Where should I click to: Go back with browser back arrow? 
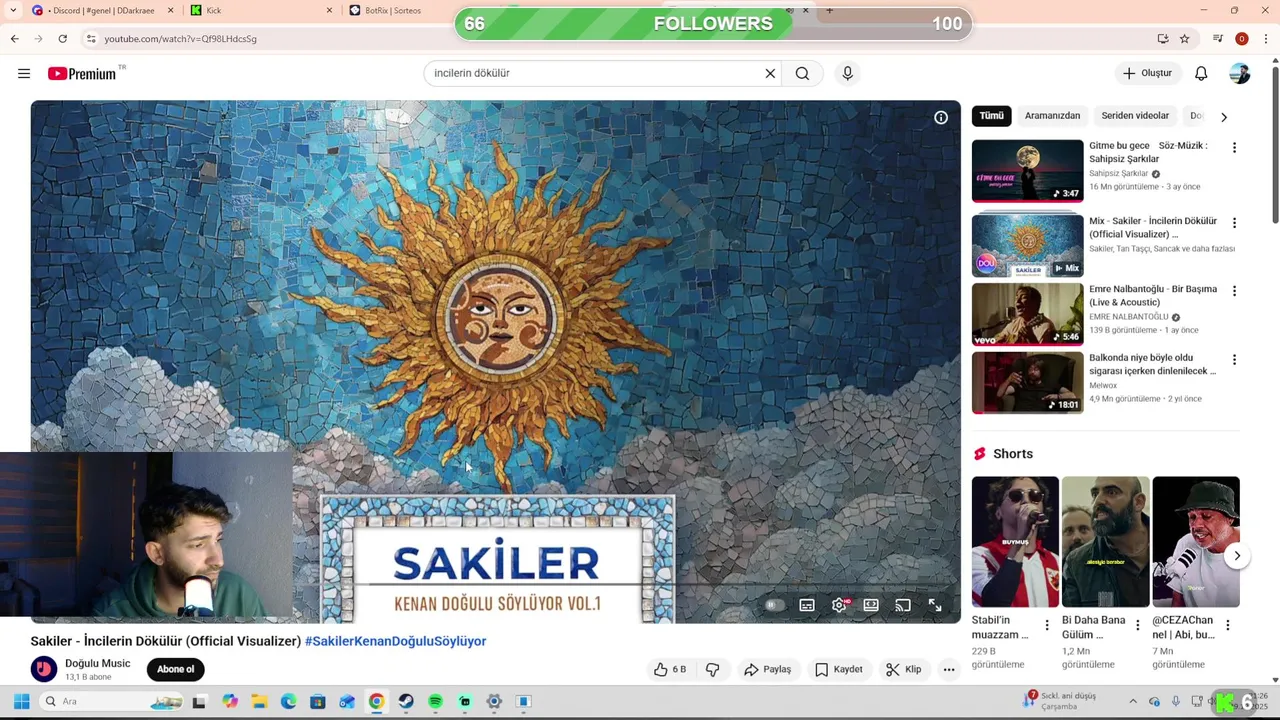point(15,38)
